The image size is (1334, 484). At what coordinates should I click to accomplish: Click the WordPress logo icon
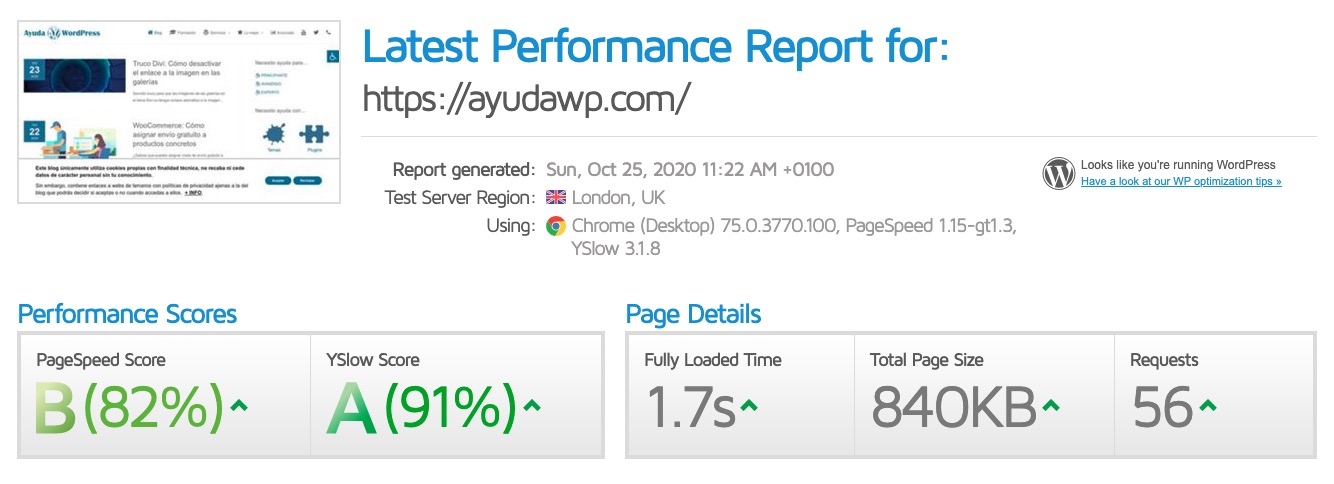click(x=1058, y=173)
